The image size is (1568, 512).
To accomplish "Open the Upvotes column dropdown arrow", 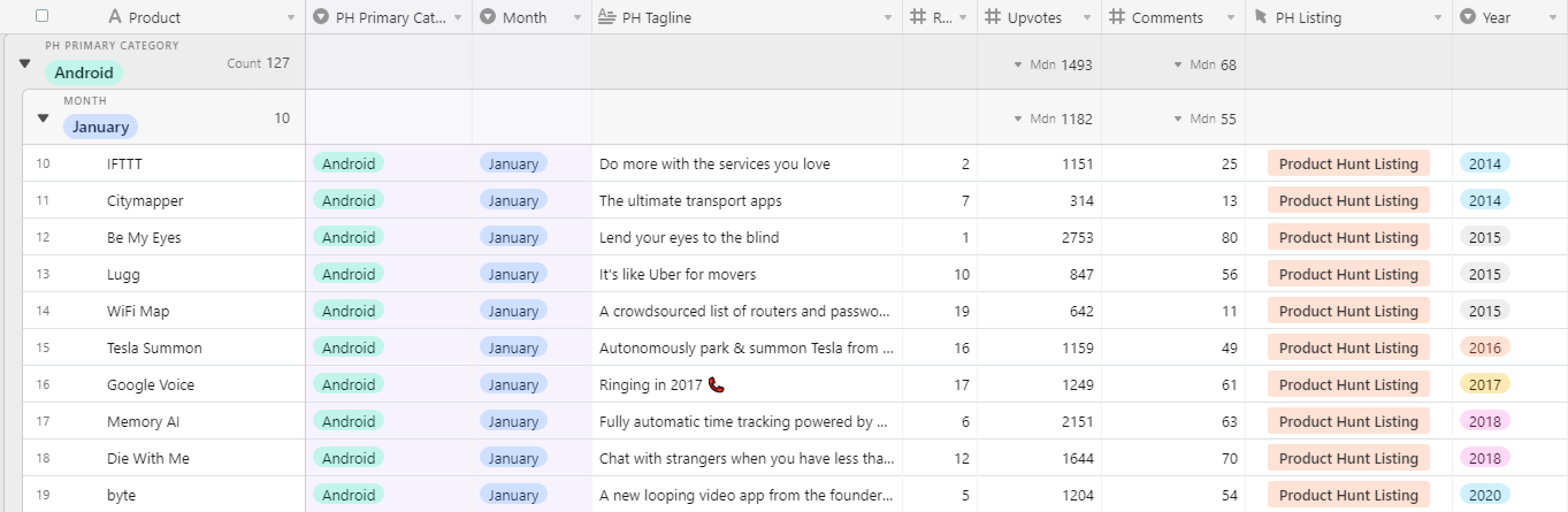I will tap(1087, 18).
